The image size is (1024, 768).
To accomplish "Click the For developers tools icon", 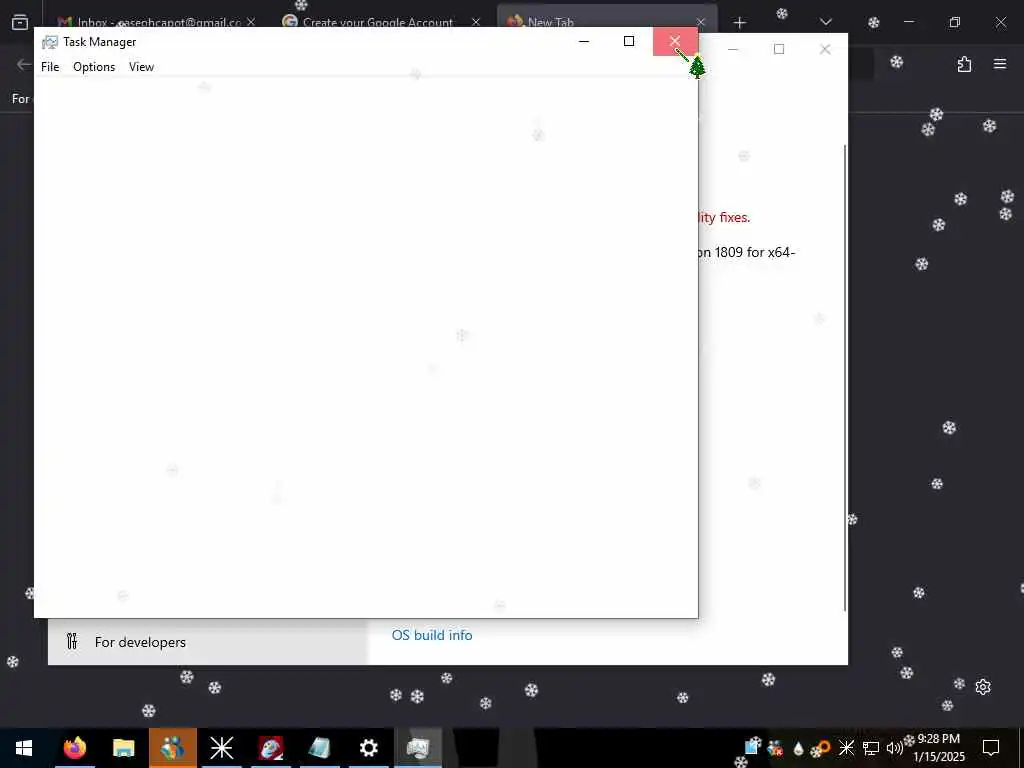I will tap(72, 641).
